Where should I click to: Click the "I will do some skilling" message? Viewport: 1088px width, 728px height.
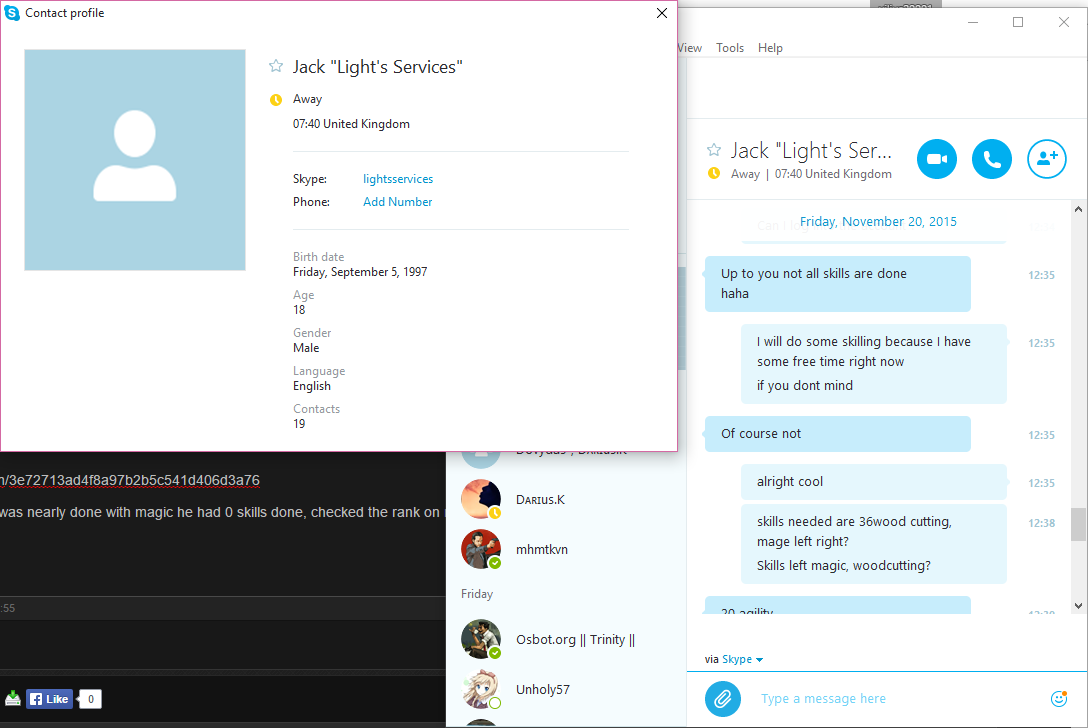point(874,364)
